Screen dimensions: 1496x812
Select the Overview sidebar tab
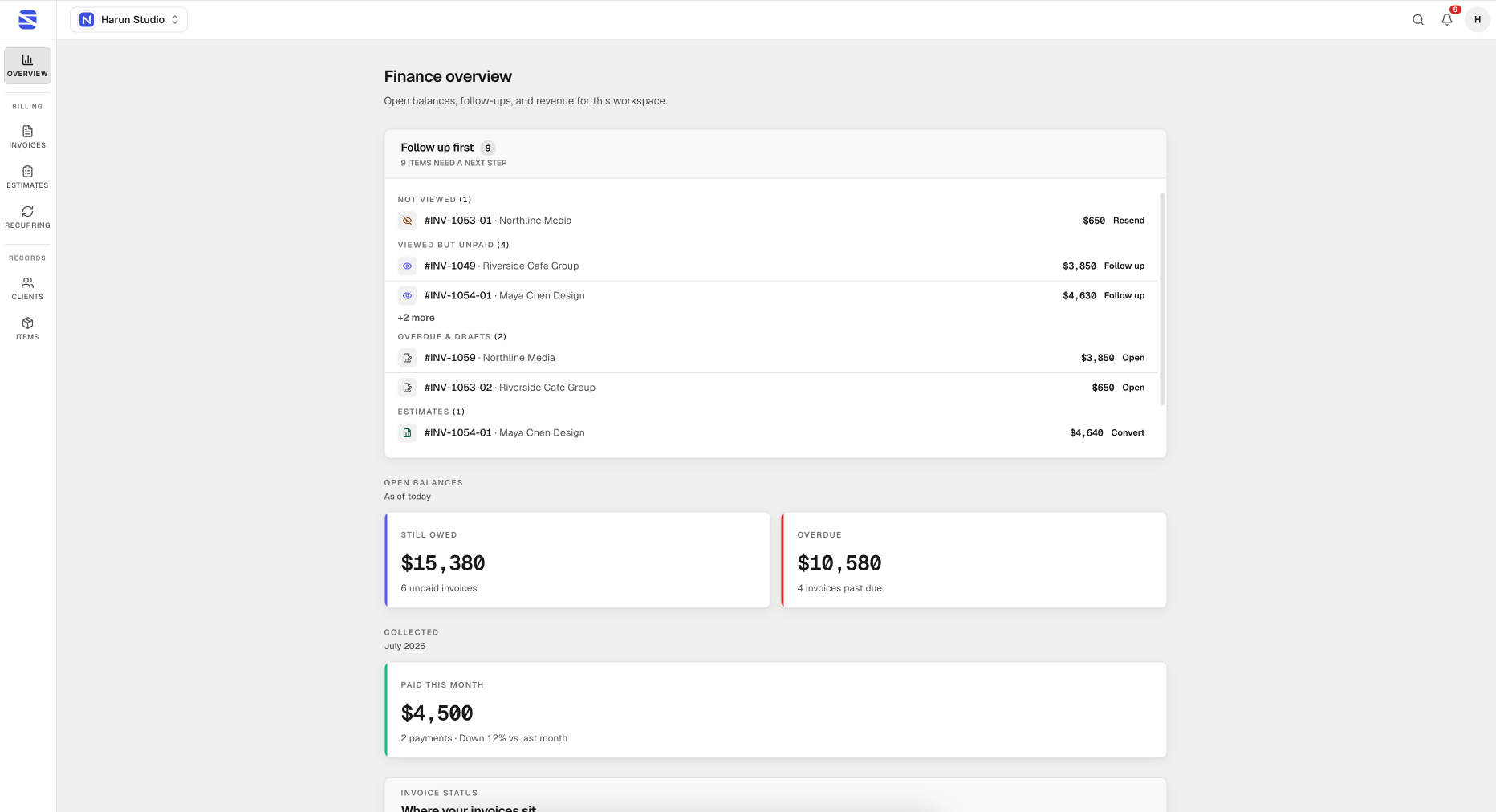click(x=28, y=66)
